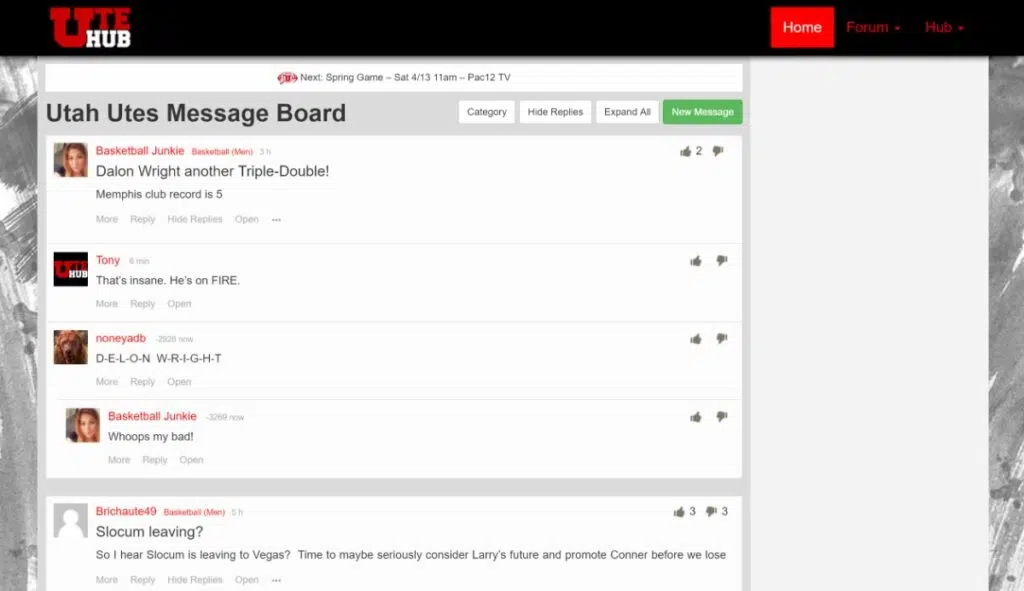Expand the ellipsis options on Dalon Wright post

(276, 219)
